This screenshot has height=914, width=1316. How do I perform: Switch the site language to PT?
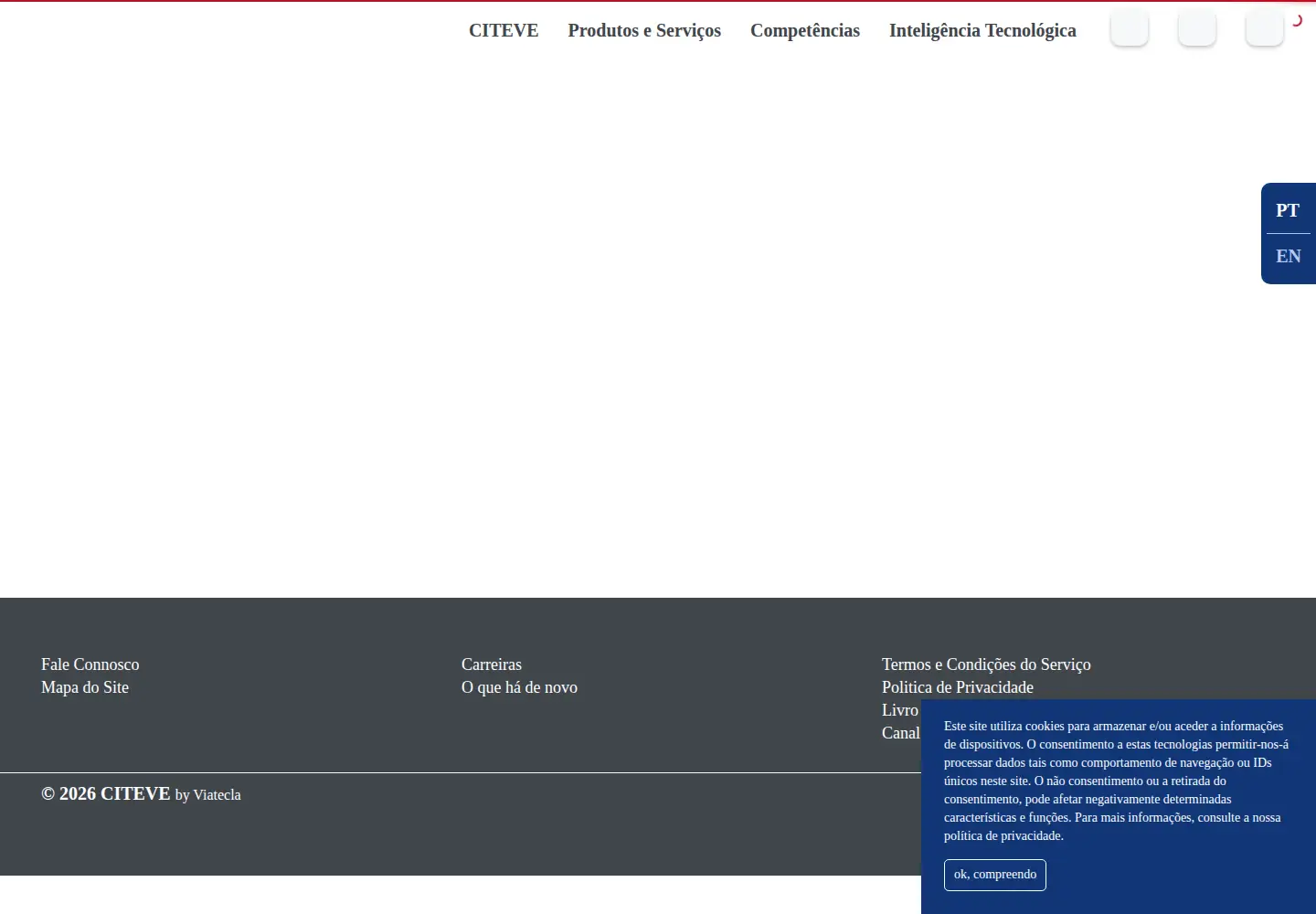pos(1288,210)
